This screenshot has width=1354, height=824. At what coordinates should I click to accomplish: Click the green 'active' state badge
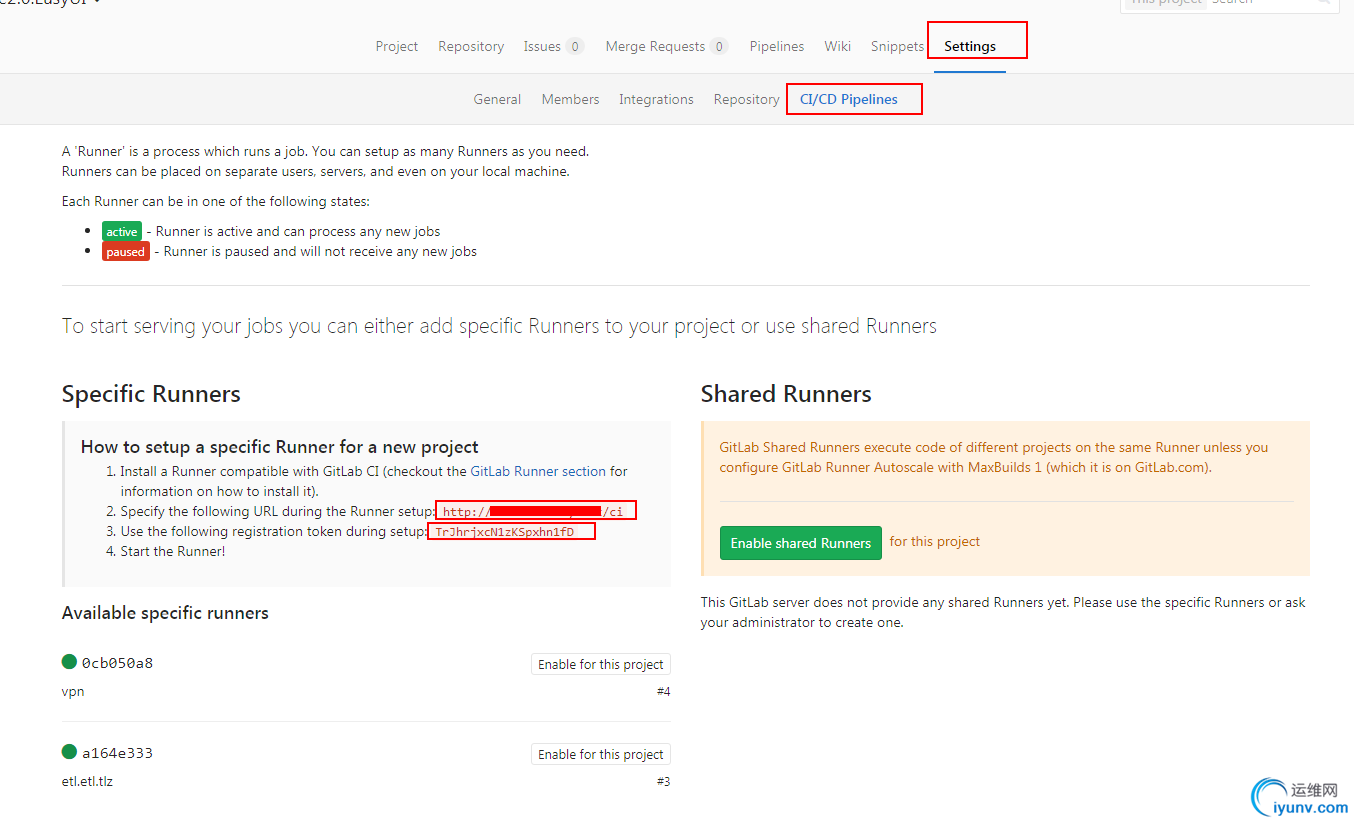pos(122,231)
